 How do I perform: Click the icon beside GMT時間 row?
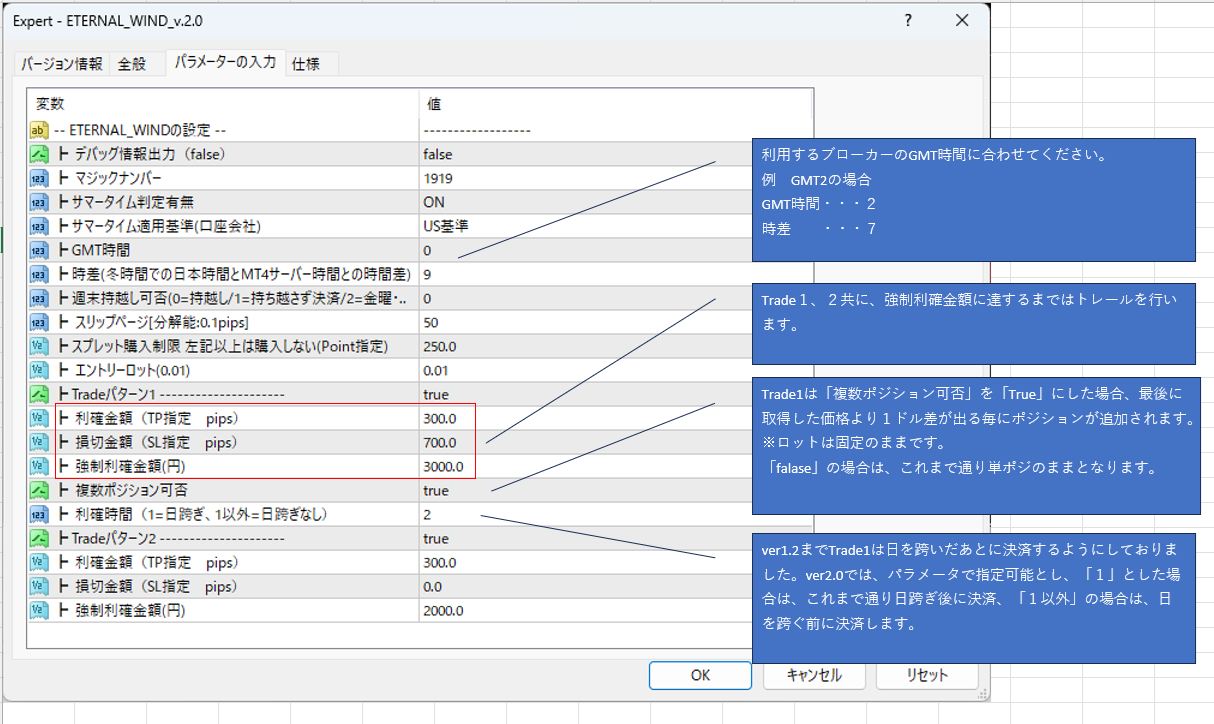coord(39,250)
